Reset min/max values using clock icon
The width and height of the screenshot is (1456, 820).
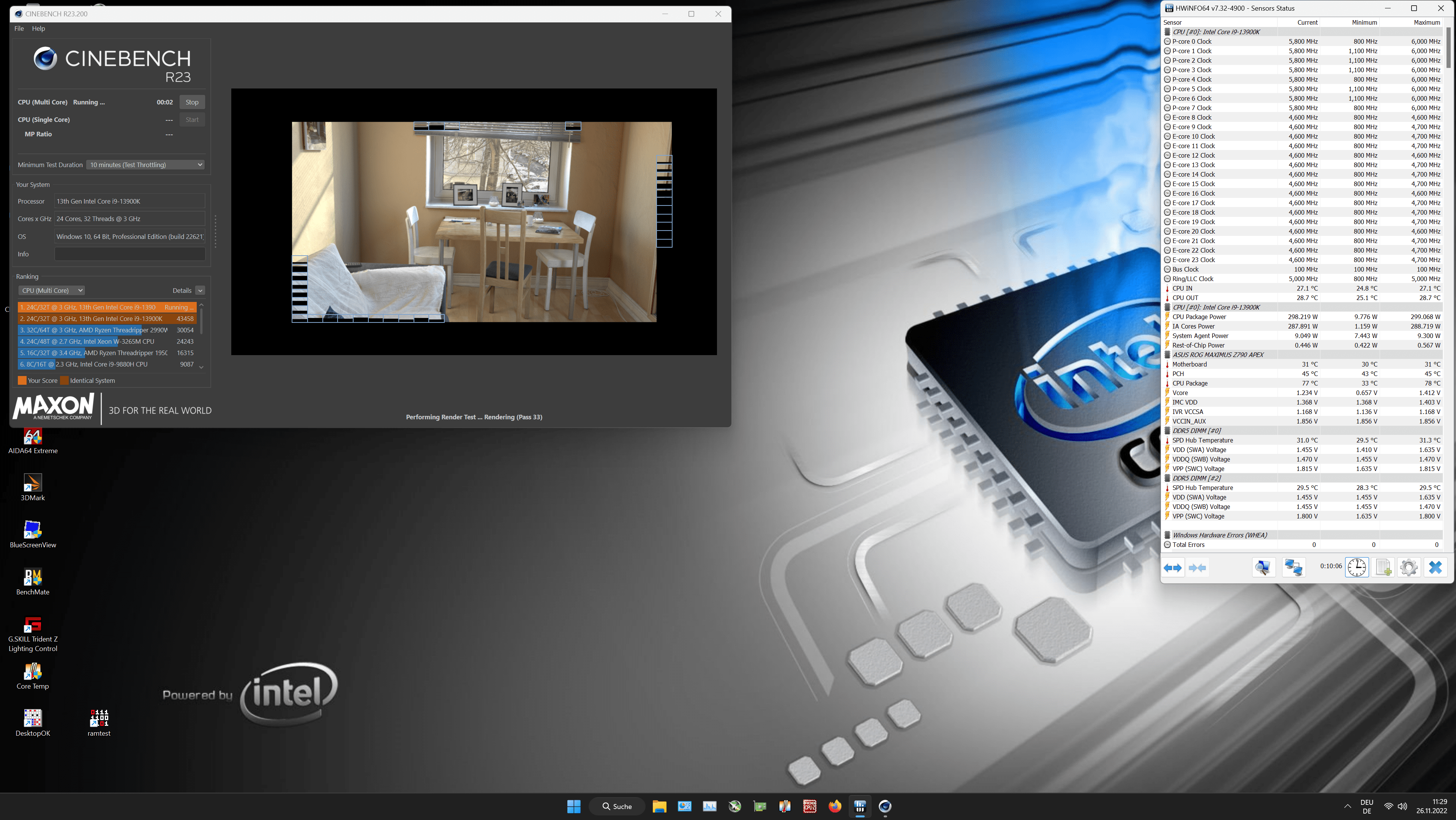click(1357, 567)
